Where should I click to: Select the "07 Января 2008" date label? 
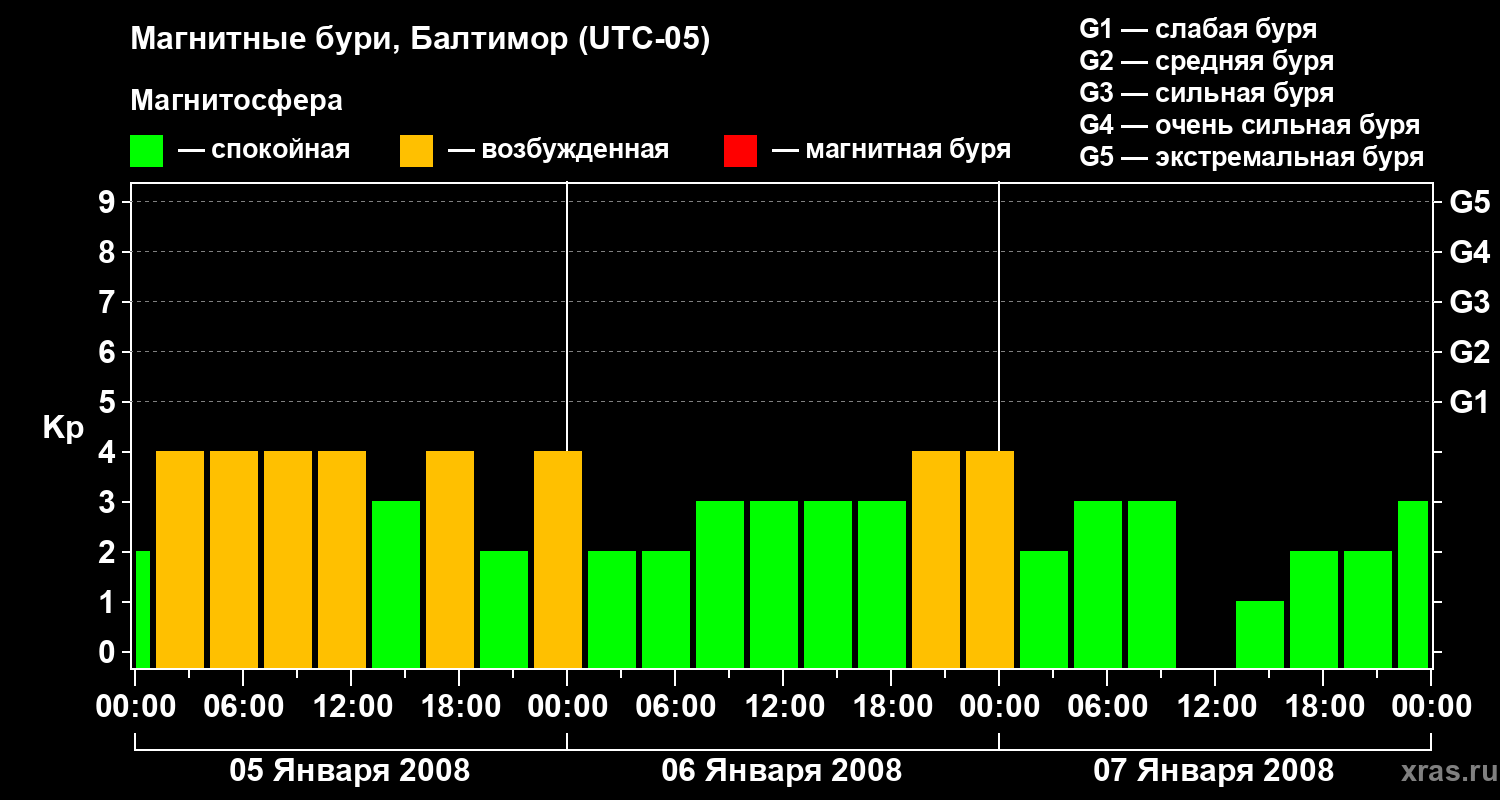(1213, 771)
